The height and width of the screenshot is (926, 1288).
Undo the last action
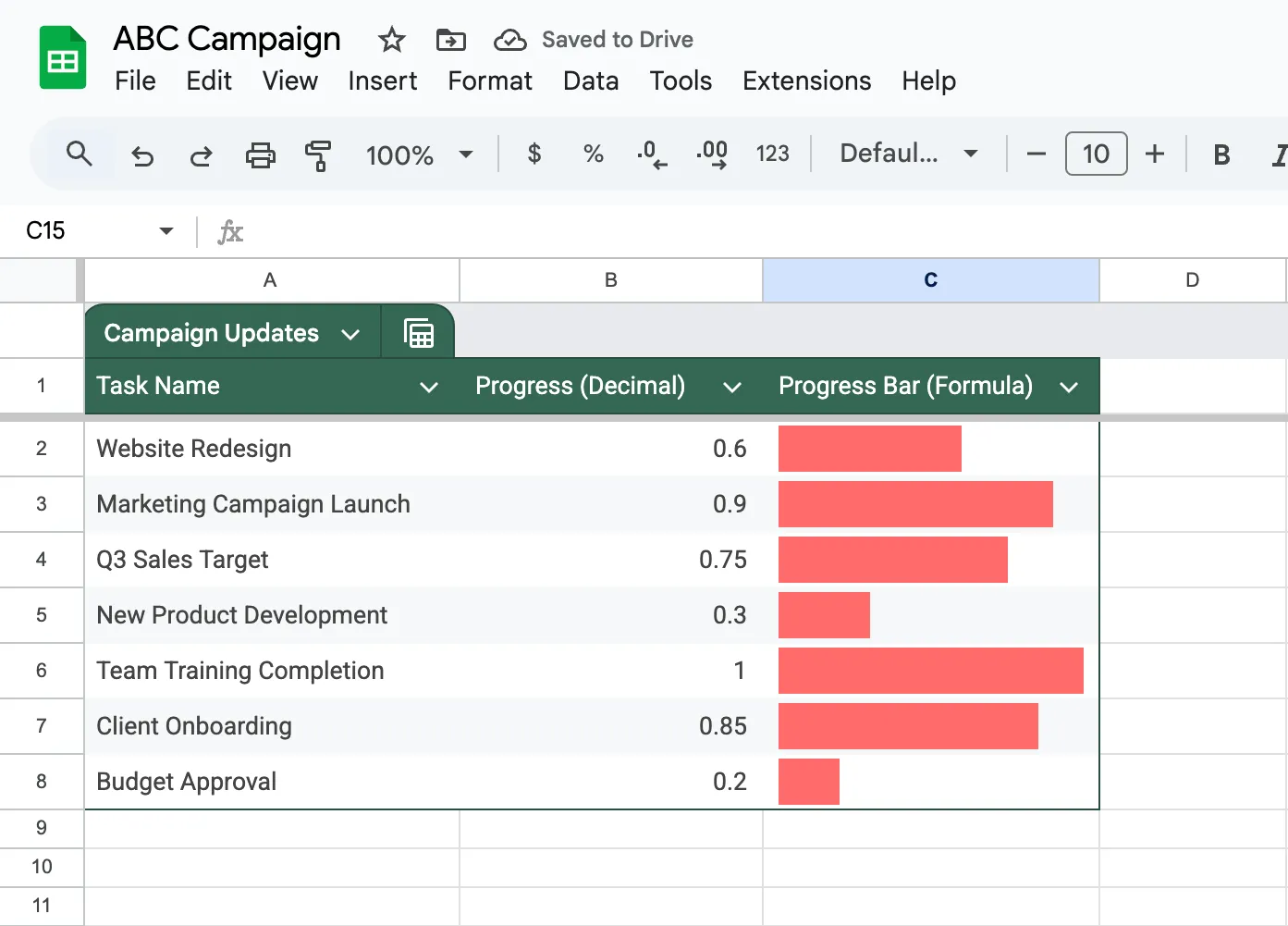(142, 155)
